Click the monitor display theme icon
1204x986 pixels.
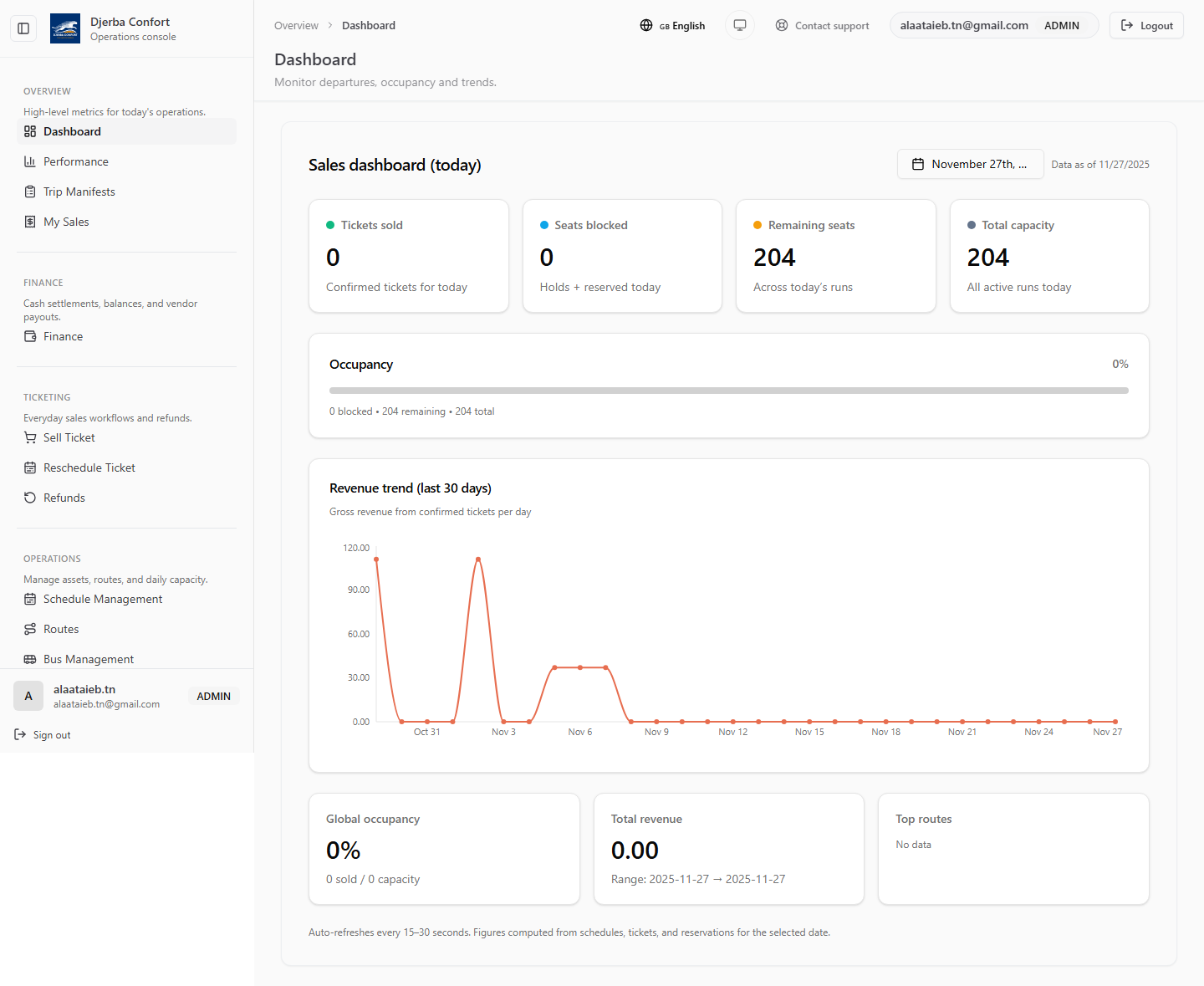(740, 25)
